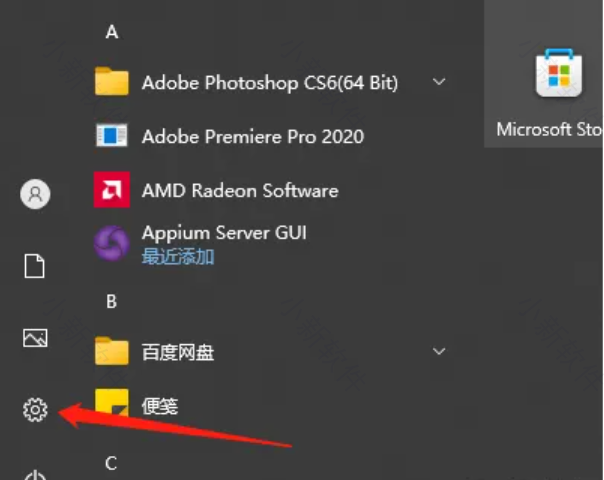Open the Documents icon in sidebar
Image resolution: width=604 pixels, height=480 pixels.
tap(35, 266)
